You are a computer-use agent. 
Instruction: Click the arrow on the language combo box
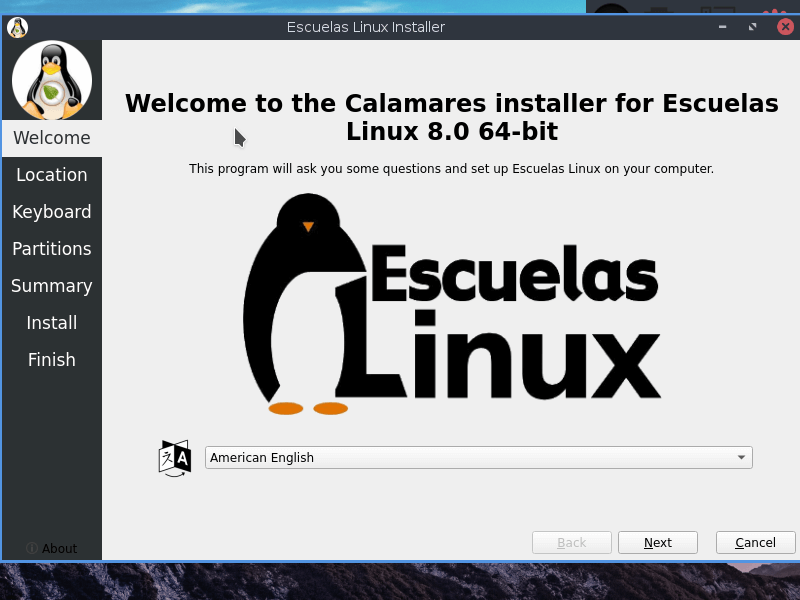(741, 457)
